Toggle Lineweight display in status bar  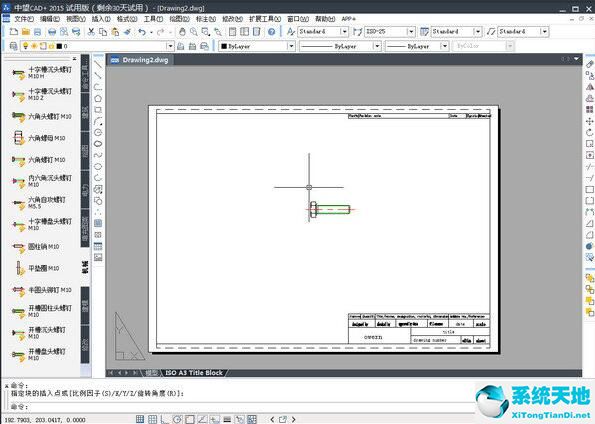point(227,419)
